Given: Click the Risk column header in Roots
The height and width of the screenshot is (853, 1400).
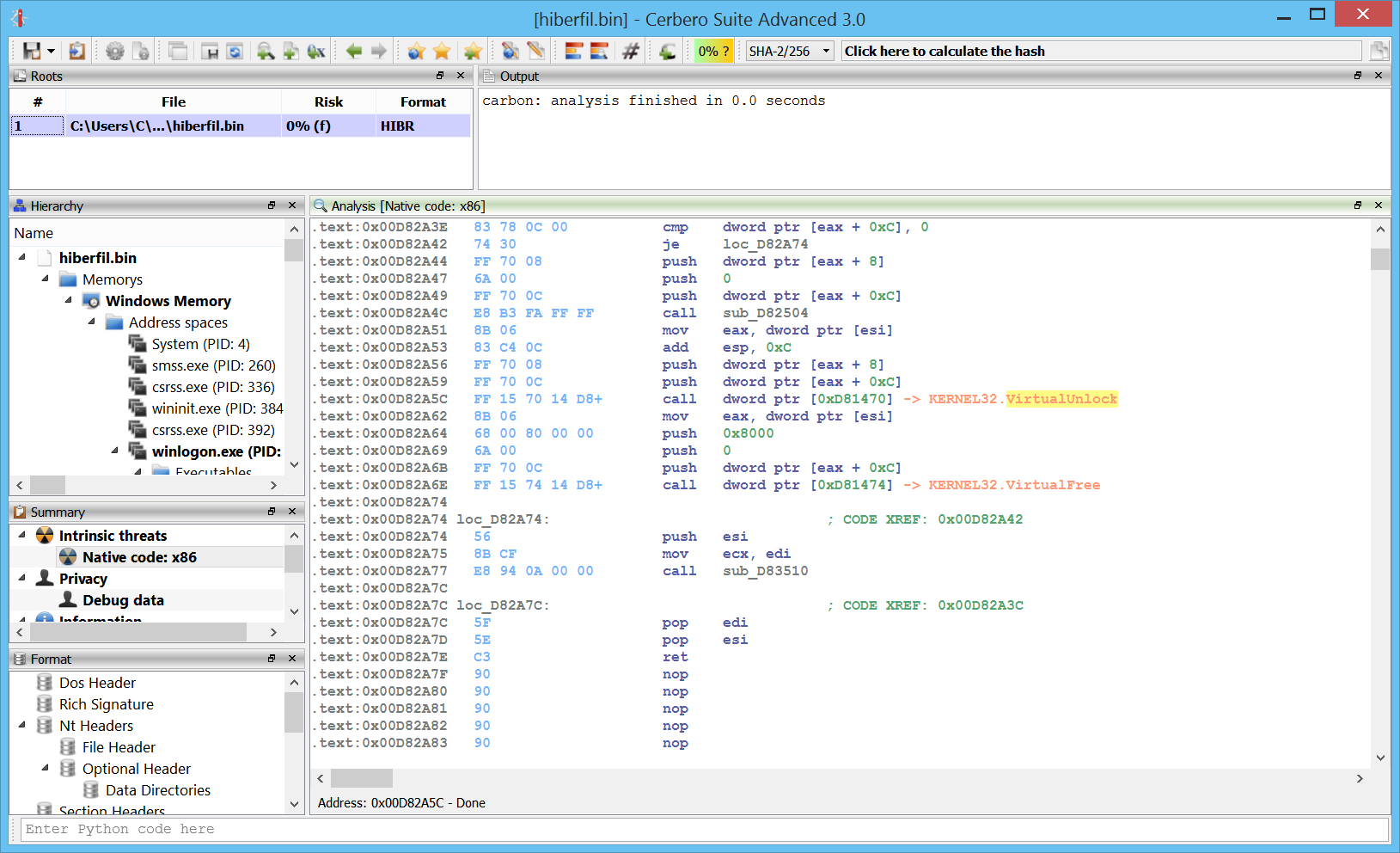Looking at the screenshot, I should (x=328, y=101).
